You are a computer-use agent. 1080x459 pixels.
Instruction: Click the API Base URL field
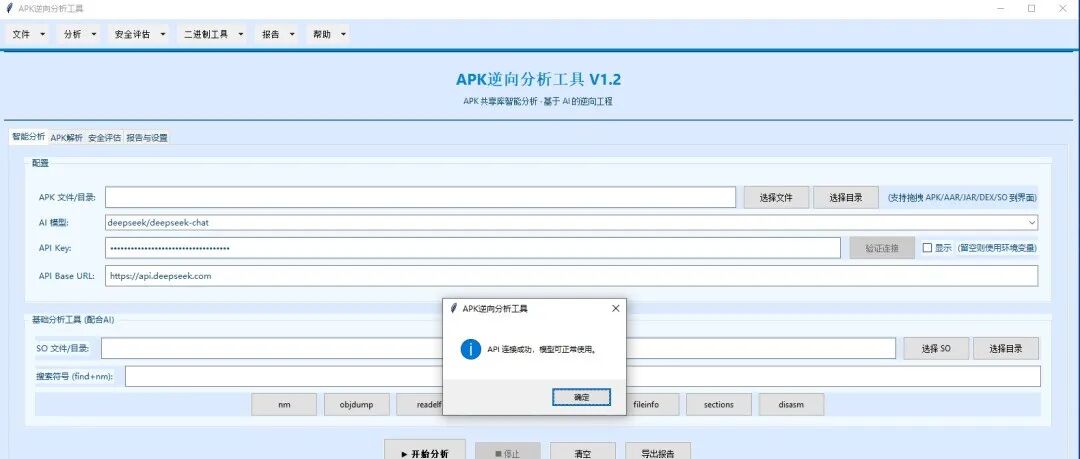coord(571,276)
